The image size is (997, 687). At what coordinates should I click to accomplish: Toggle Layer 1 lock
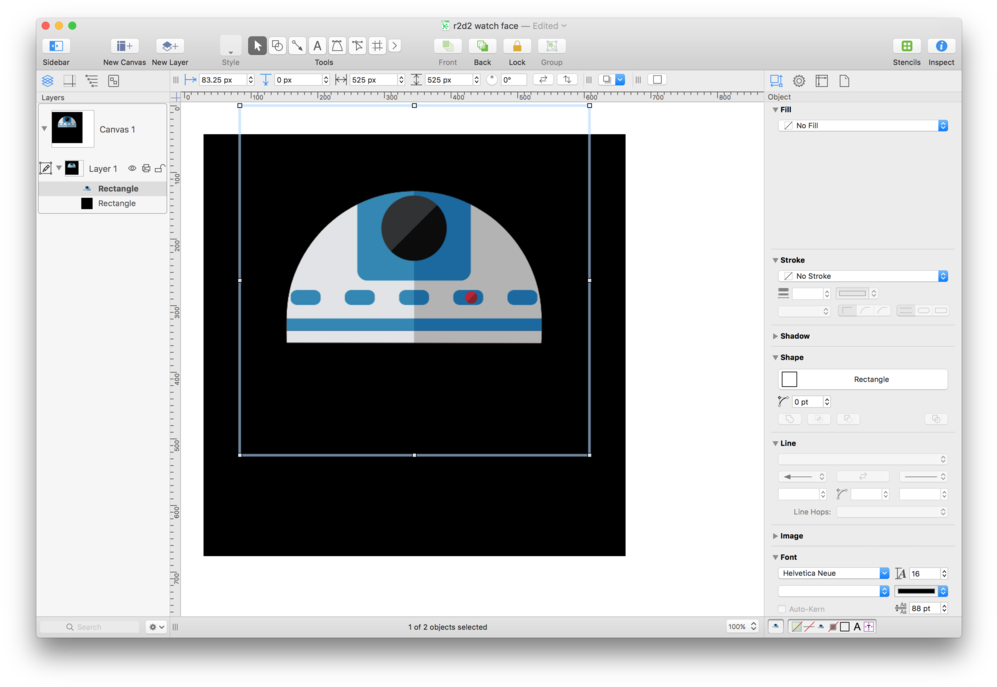[x=160, y=169]
